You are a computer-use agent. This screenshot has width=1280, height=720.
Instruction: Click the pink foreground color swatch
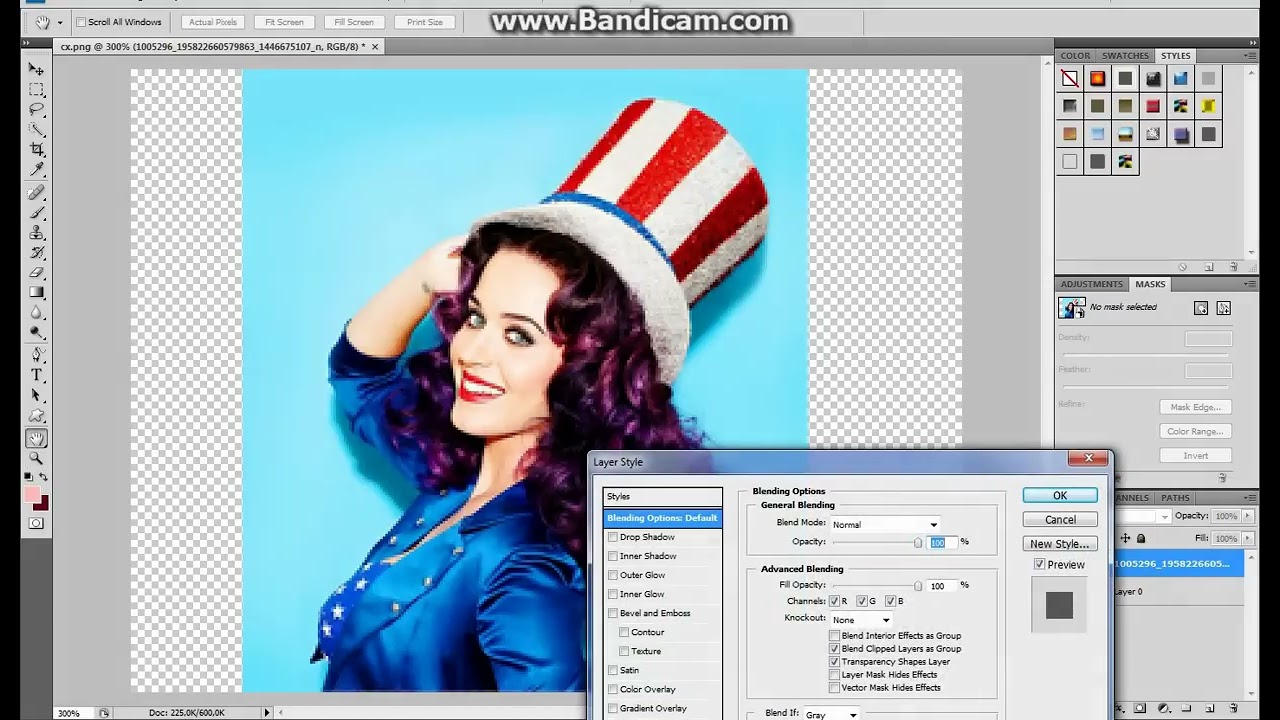click(x=32, y=495)
